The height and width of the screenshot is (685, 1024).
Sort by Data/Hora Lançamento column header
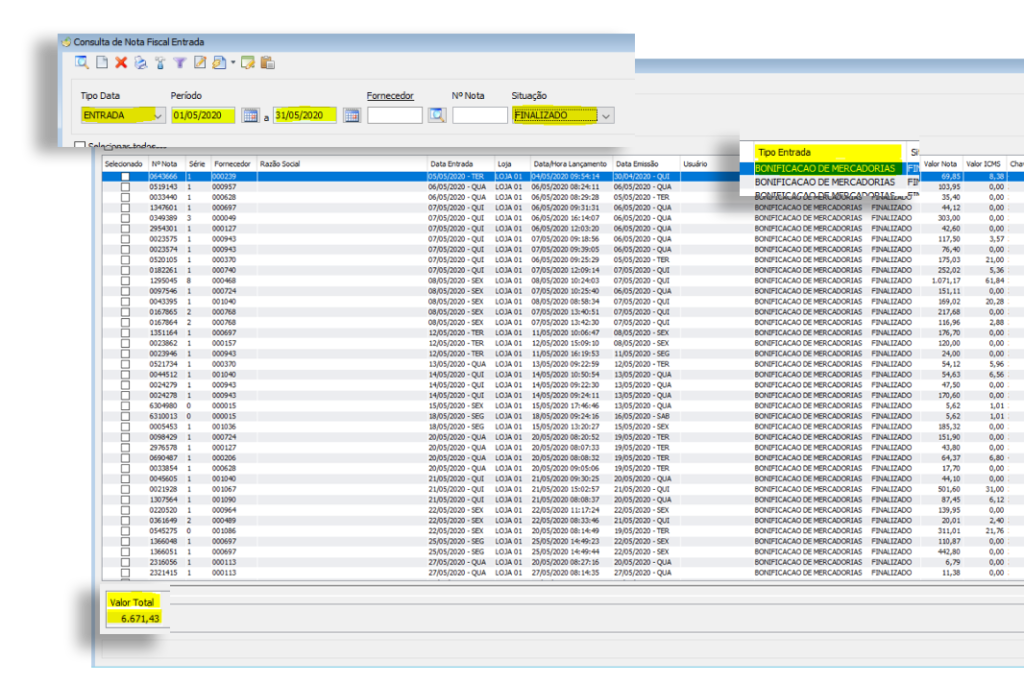pos(569,164)
